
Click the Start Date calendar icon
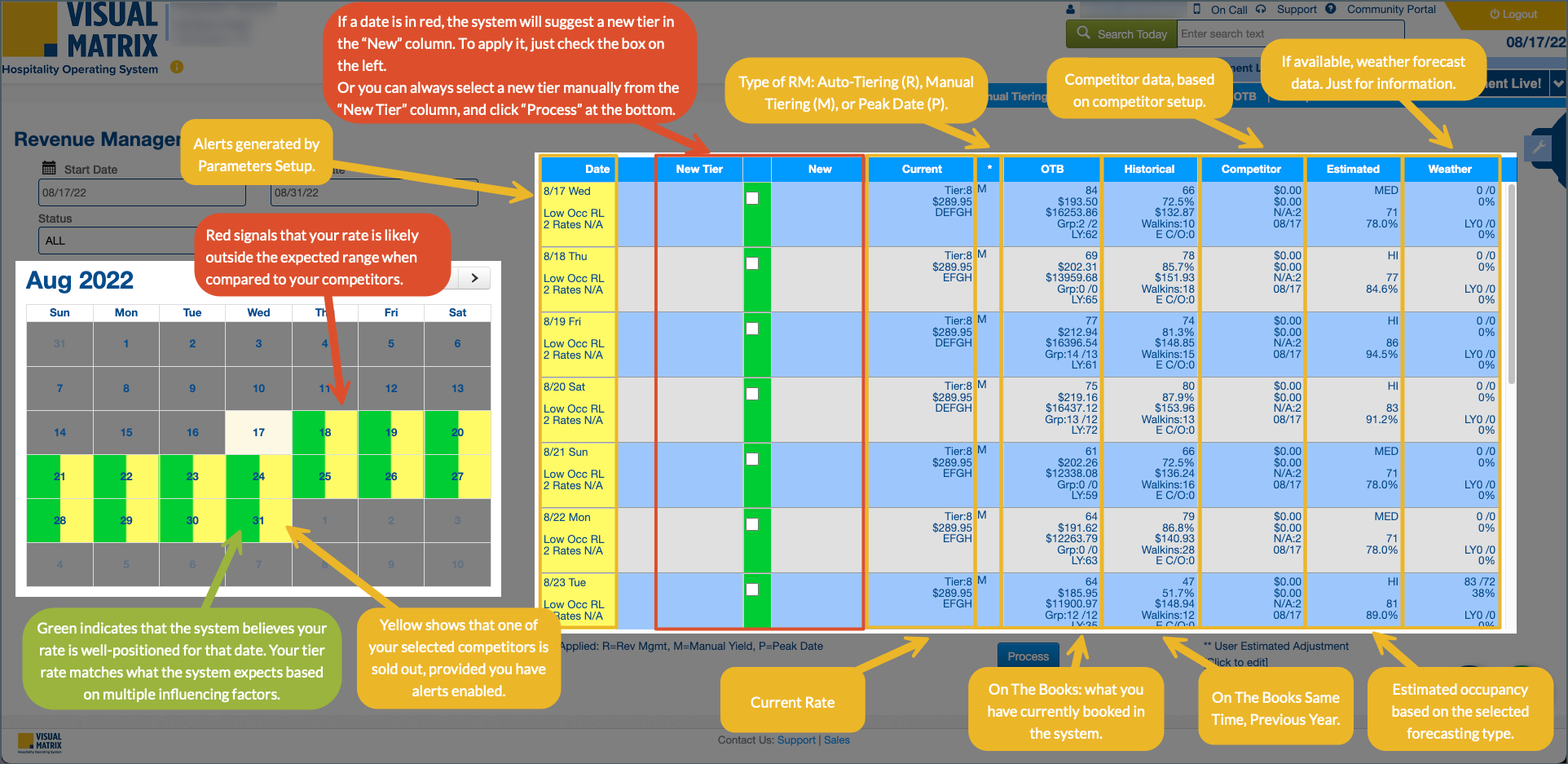[x=49, y=168]
